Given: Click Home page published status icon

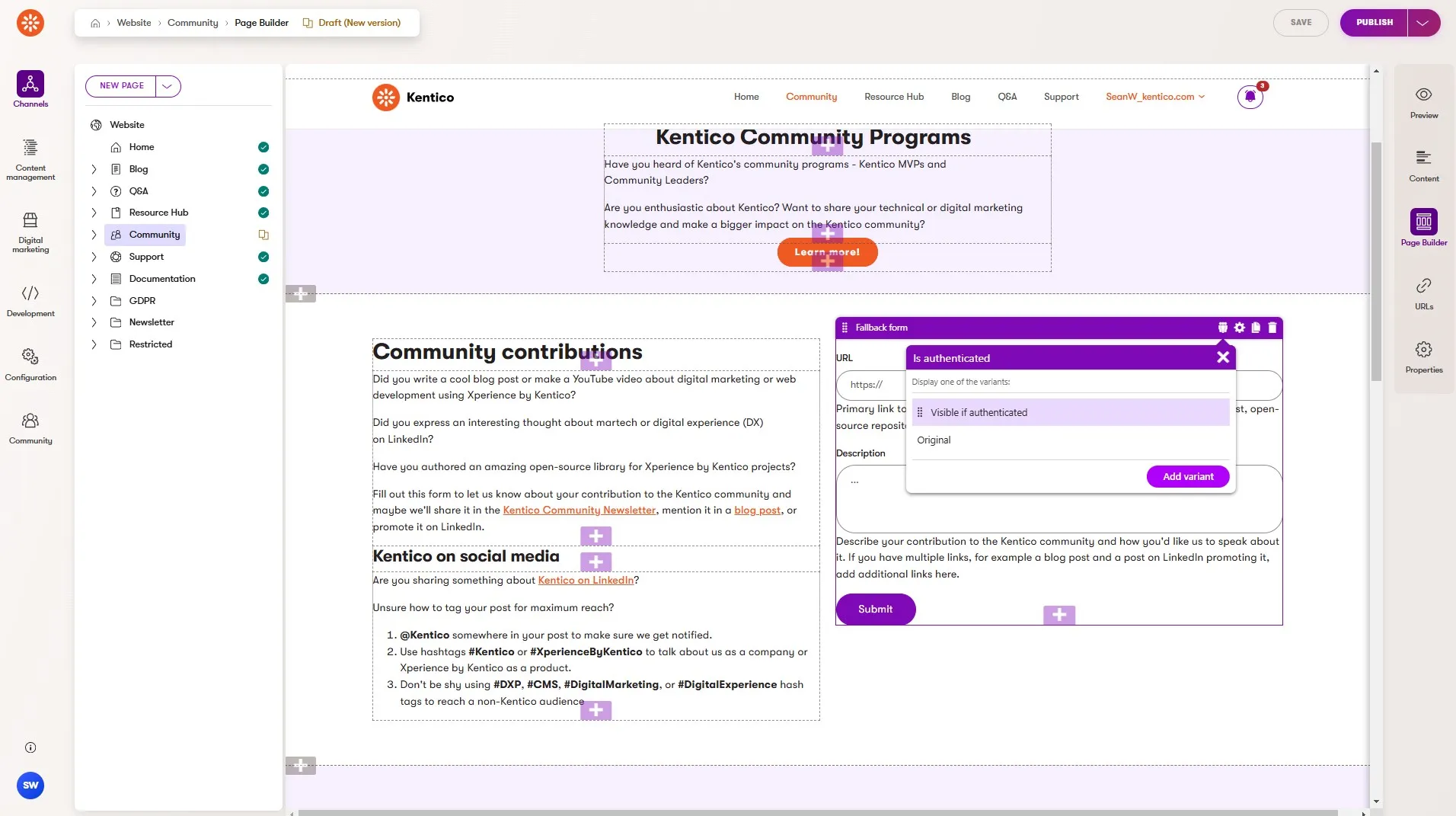Looking at the screenshot, I should [263, 147].
